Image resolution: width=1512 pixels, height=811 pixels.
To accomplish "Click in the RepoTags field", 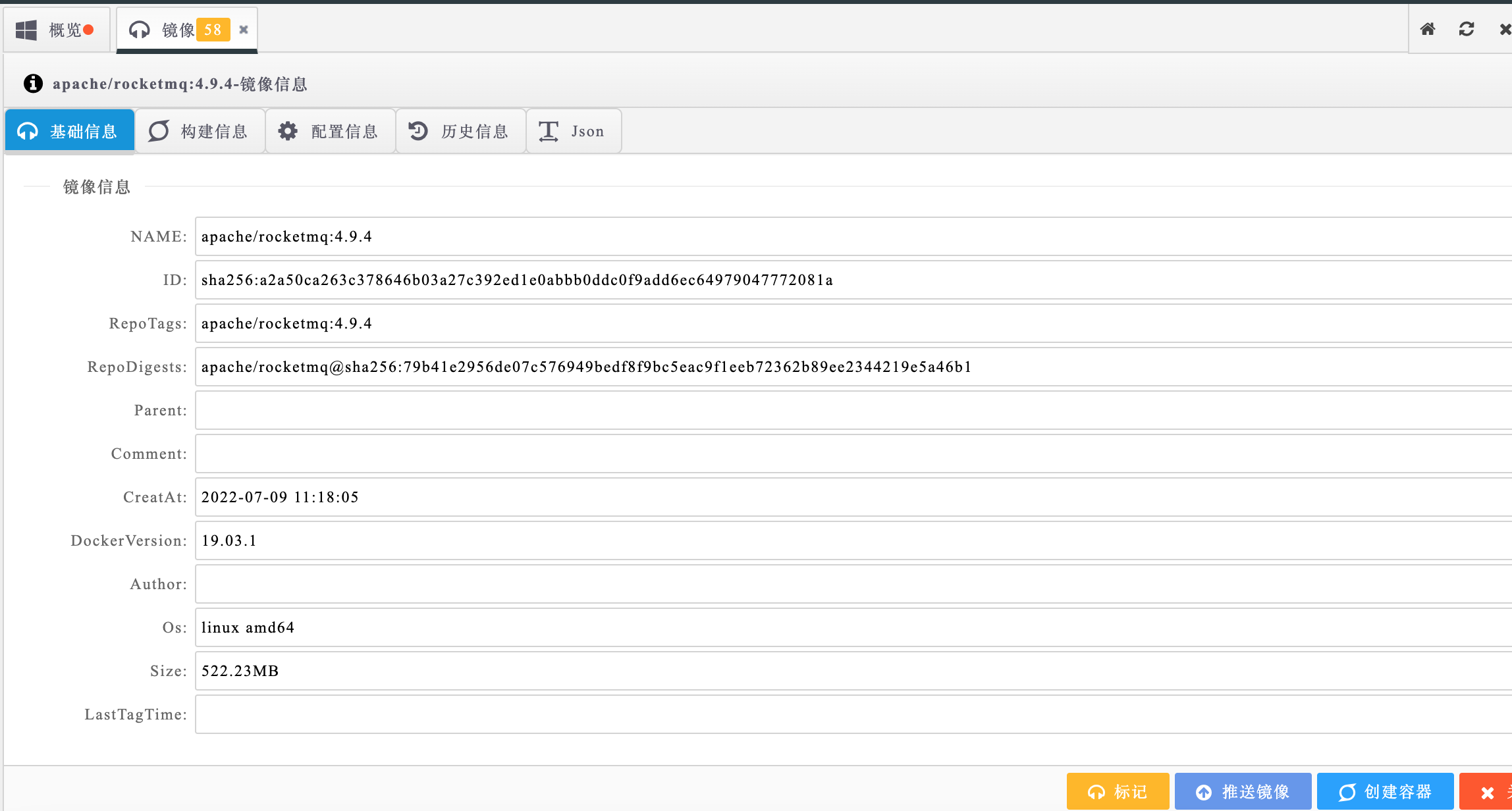I will [x=853, y=323].
